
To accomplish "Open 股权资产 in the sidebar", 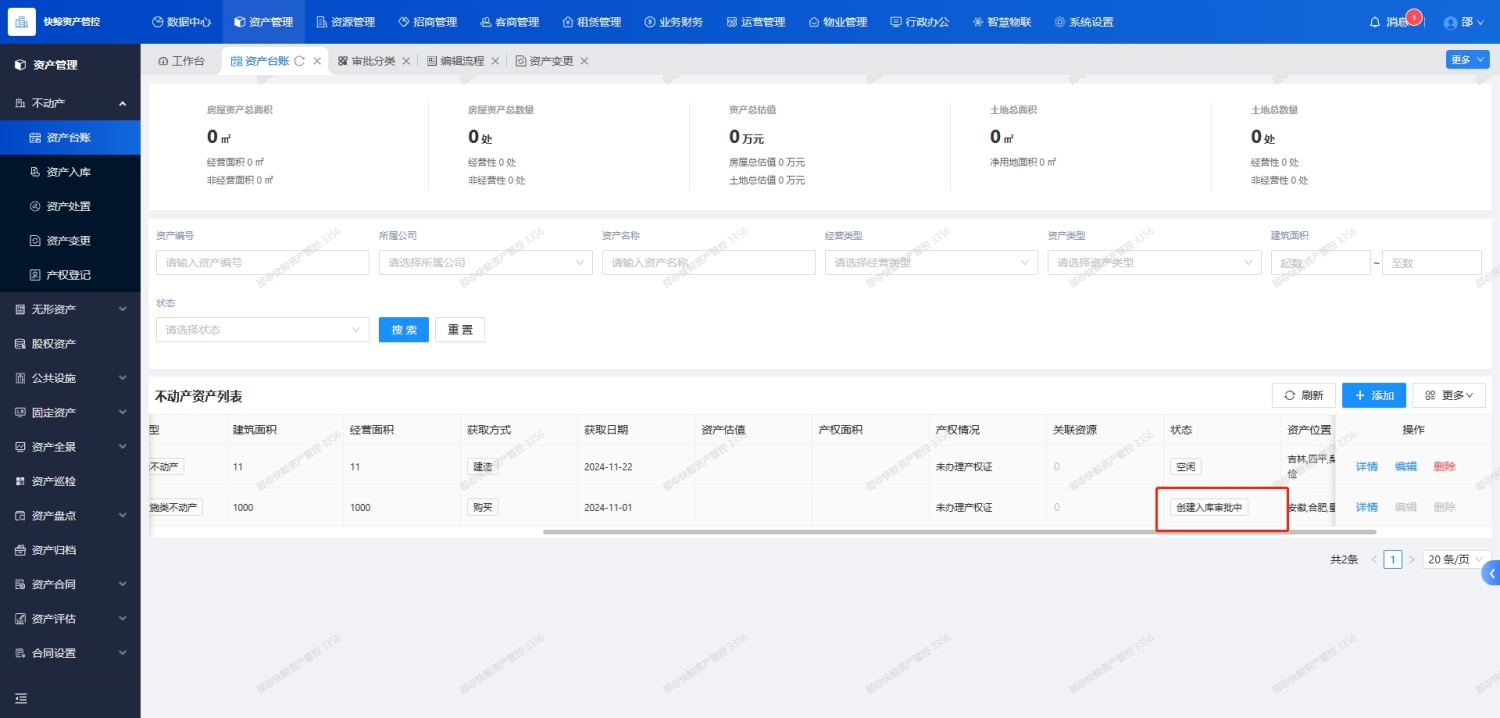I will 70,344.
